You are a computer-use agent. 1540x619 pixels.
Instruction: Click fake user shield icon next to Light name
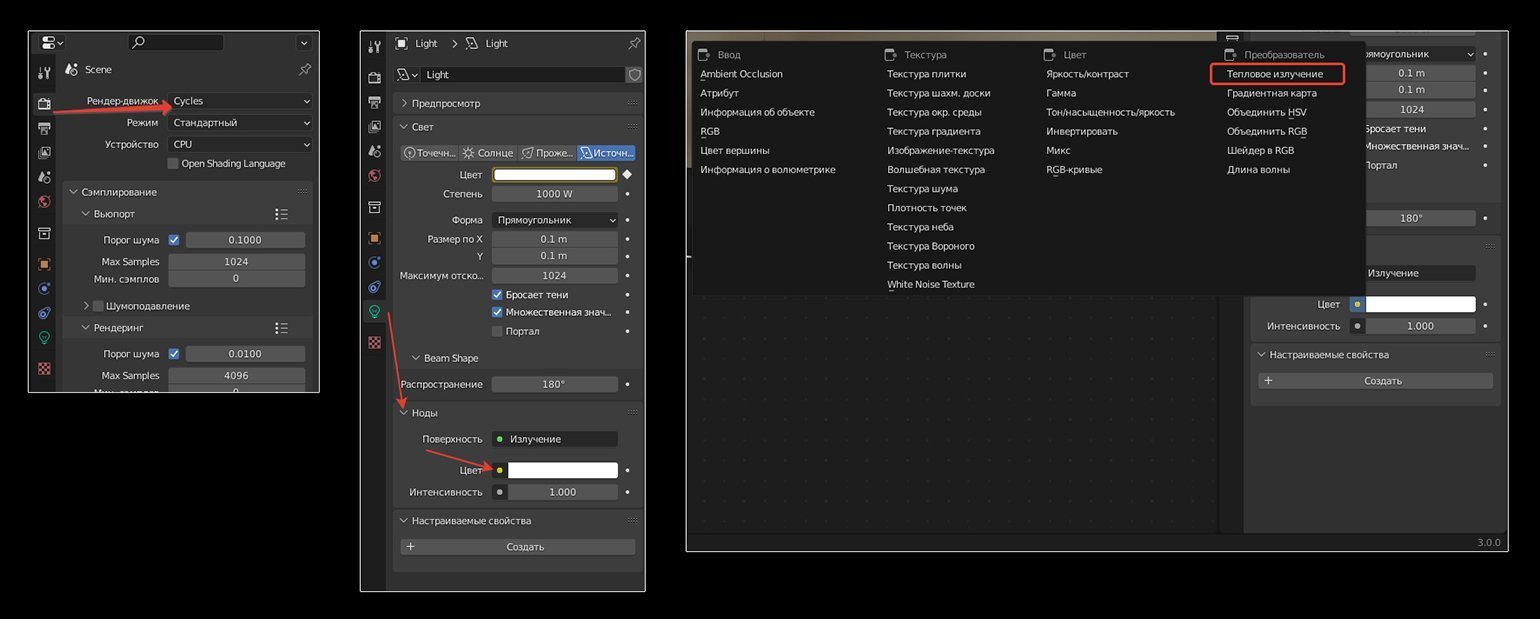(x=634, y=75)
